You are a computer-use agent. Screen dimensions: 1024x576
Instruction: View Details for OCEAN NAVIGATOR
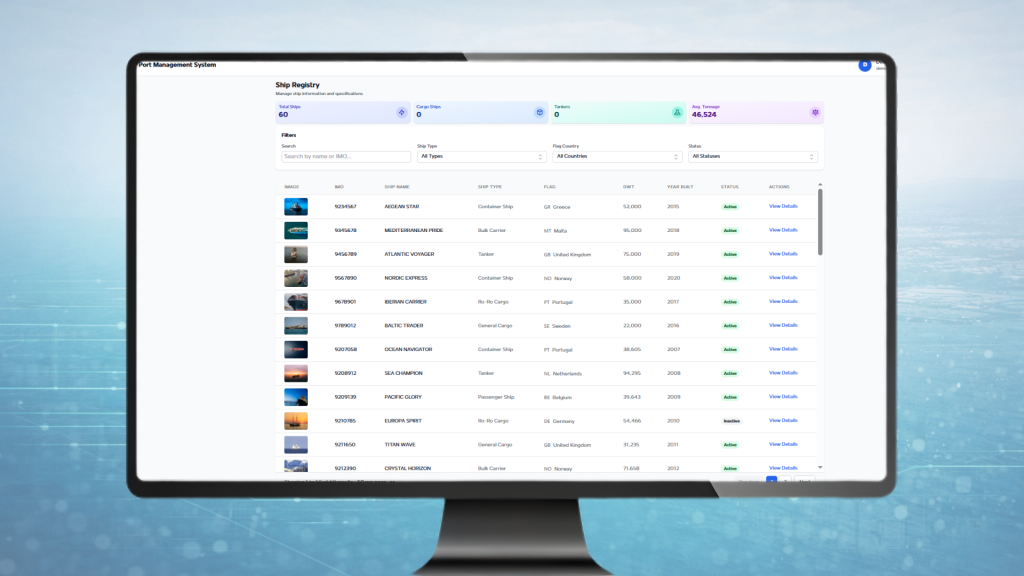783,349
